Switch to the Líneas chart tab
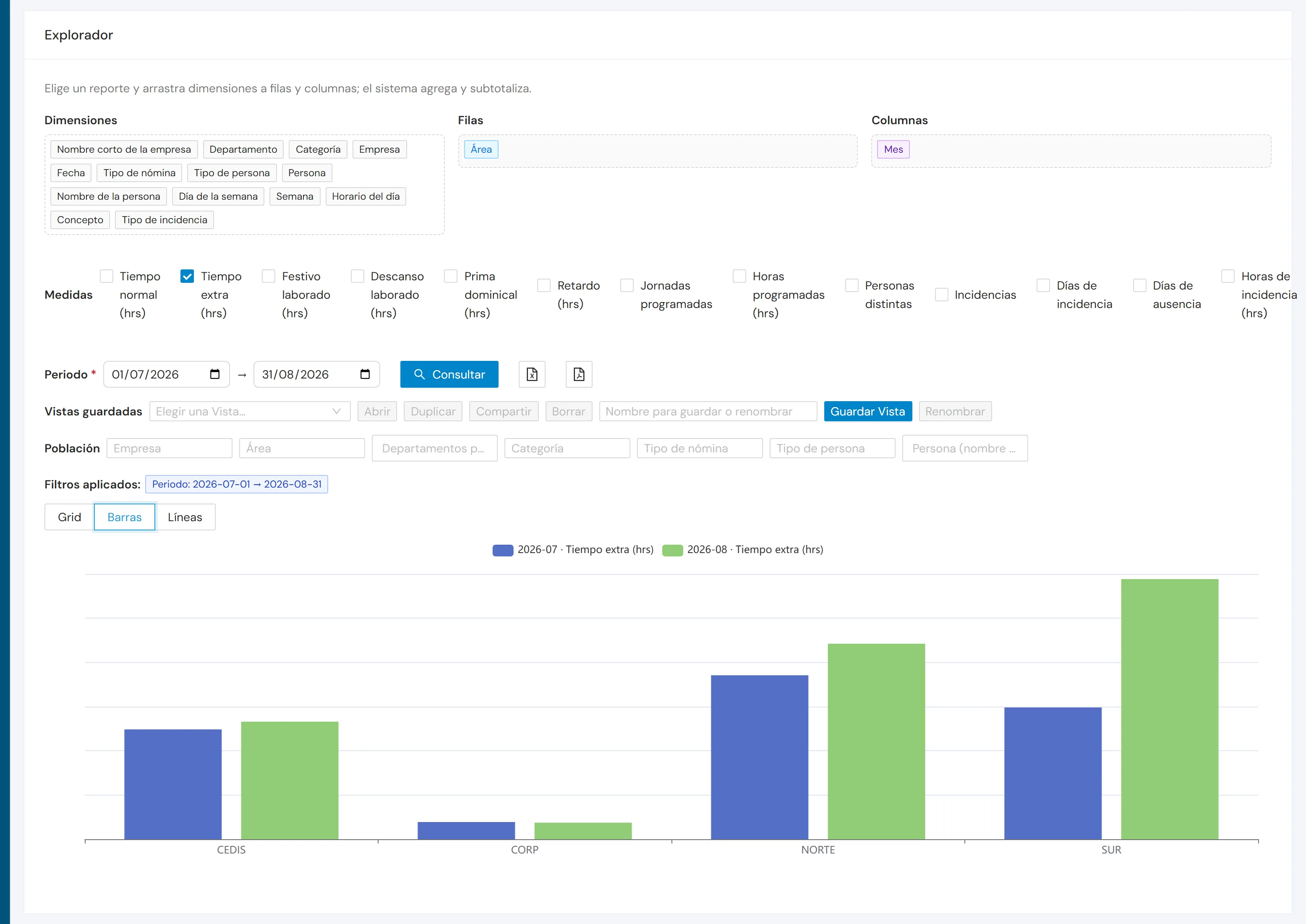1306x924 pixels. coord(185,517)
